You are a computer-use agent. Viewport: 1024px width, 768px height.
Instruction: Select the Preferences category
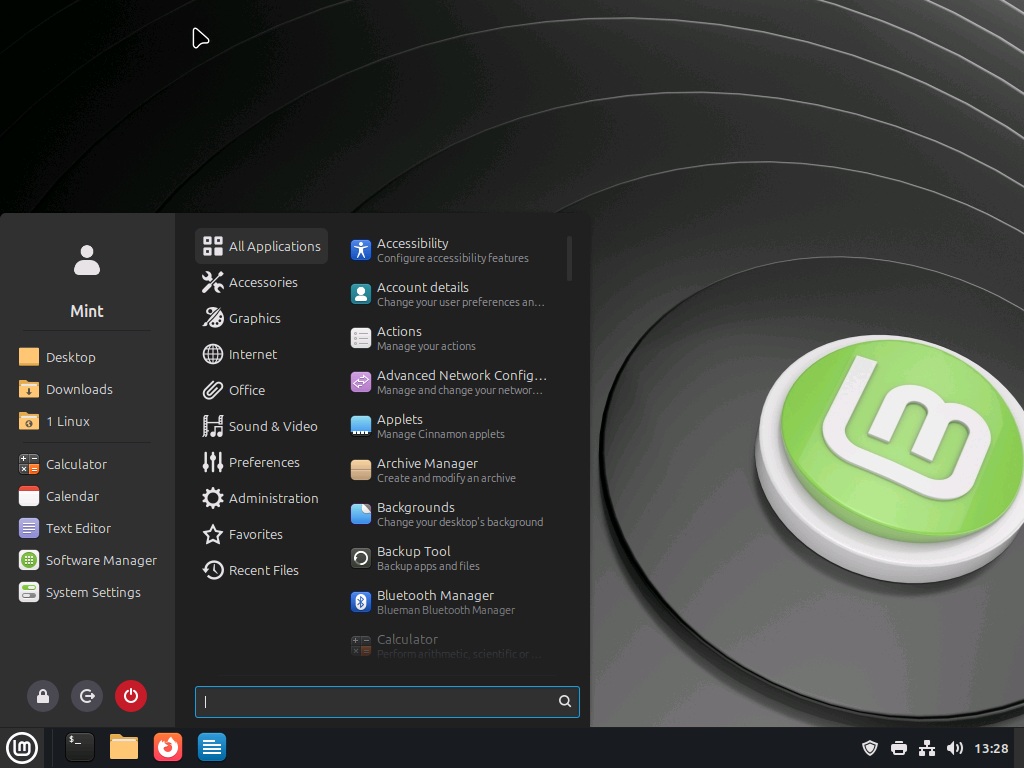tap(261, 462)
